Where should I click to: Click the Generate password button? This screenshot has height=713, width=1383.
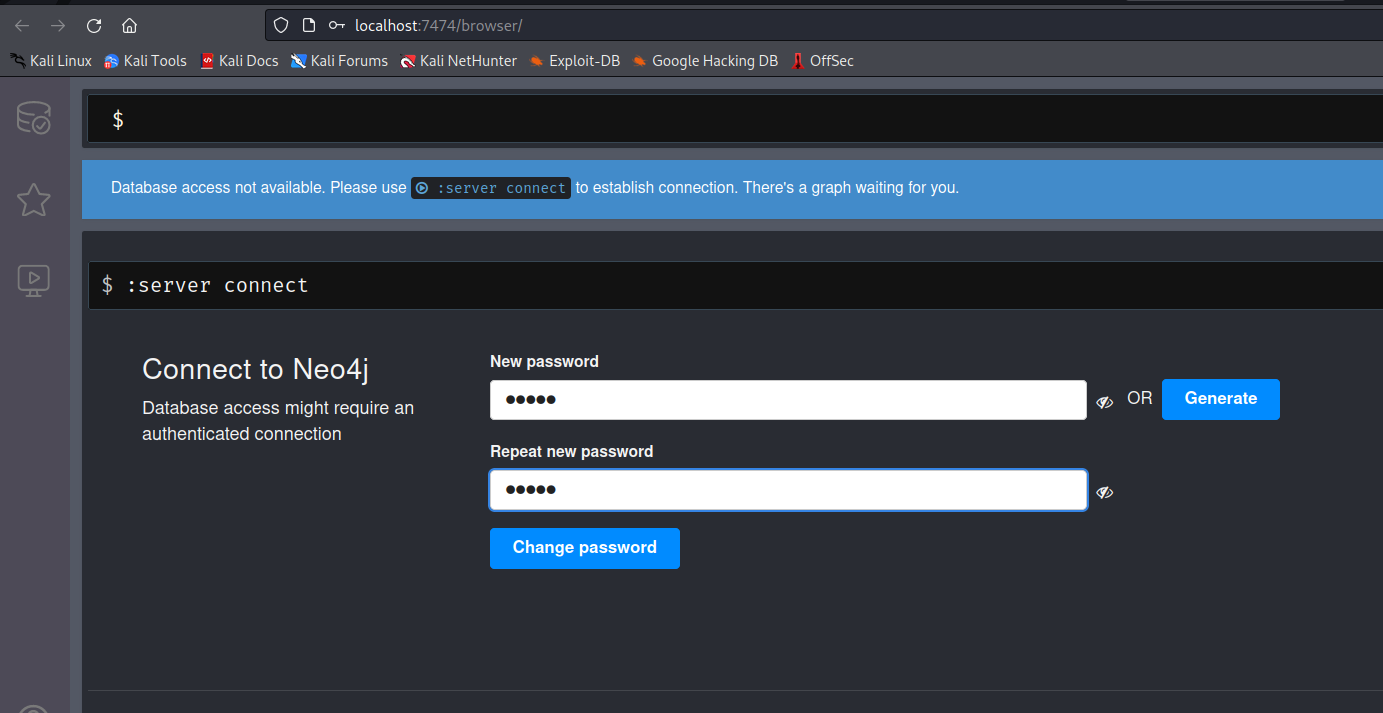[x=1220, y=399]
